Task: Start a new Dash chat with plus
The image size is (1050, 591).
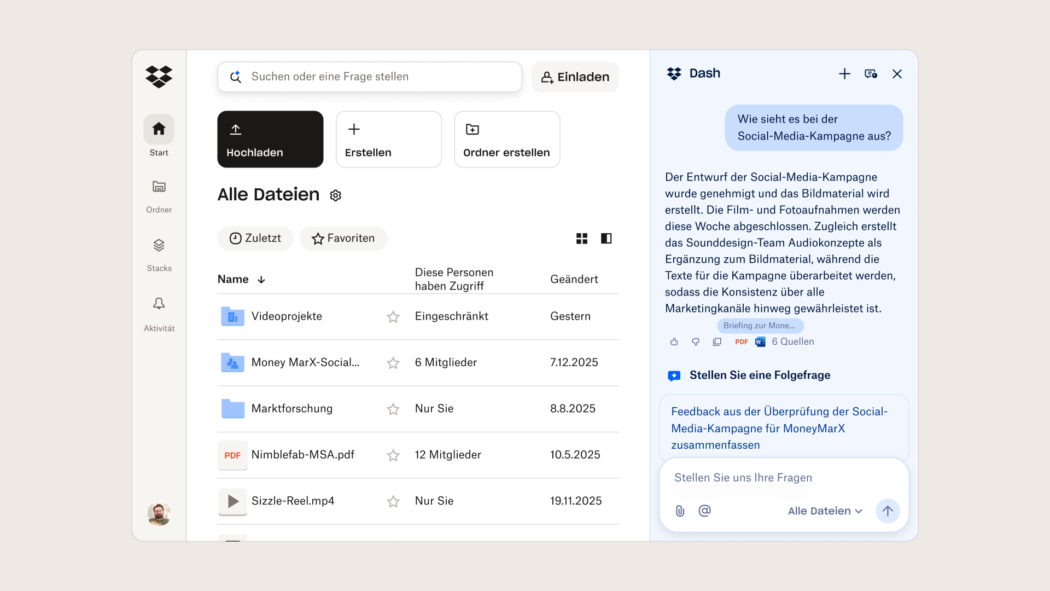Action: click(x=844, y=74)
